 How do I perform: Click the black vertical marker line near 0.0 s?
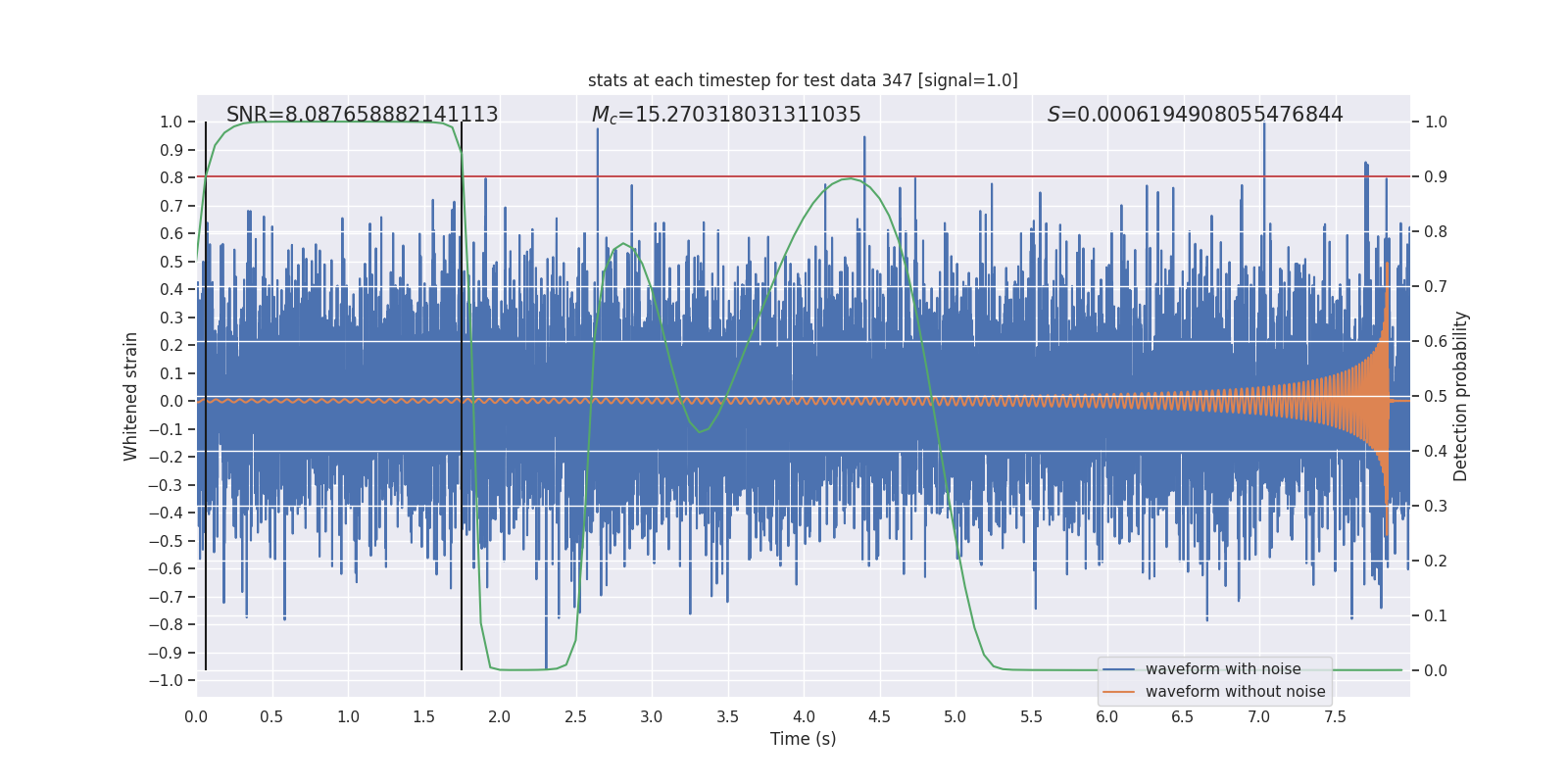[x=206, y=396]
